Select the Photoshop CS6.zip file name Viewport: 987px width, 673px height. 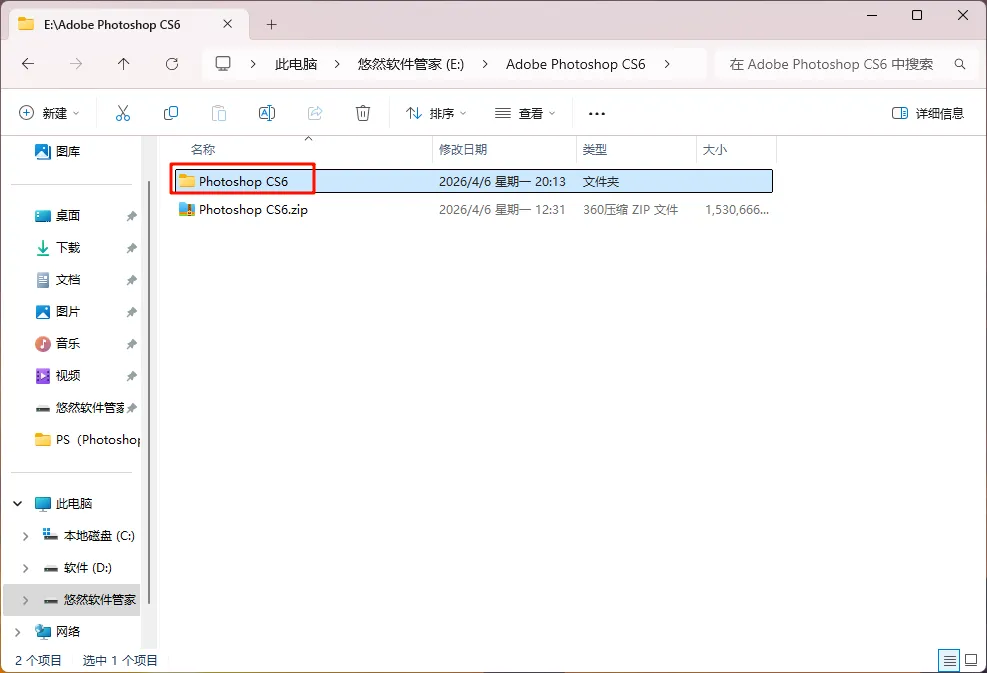(x=253, y=210)
